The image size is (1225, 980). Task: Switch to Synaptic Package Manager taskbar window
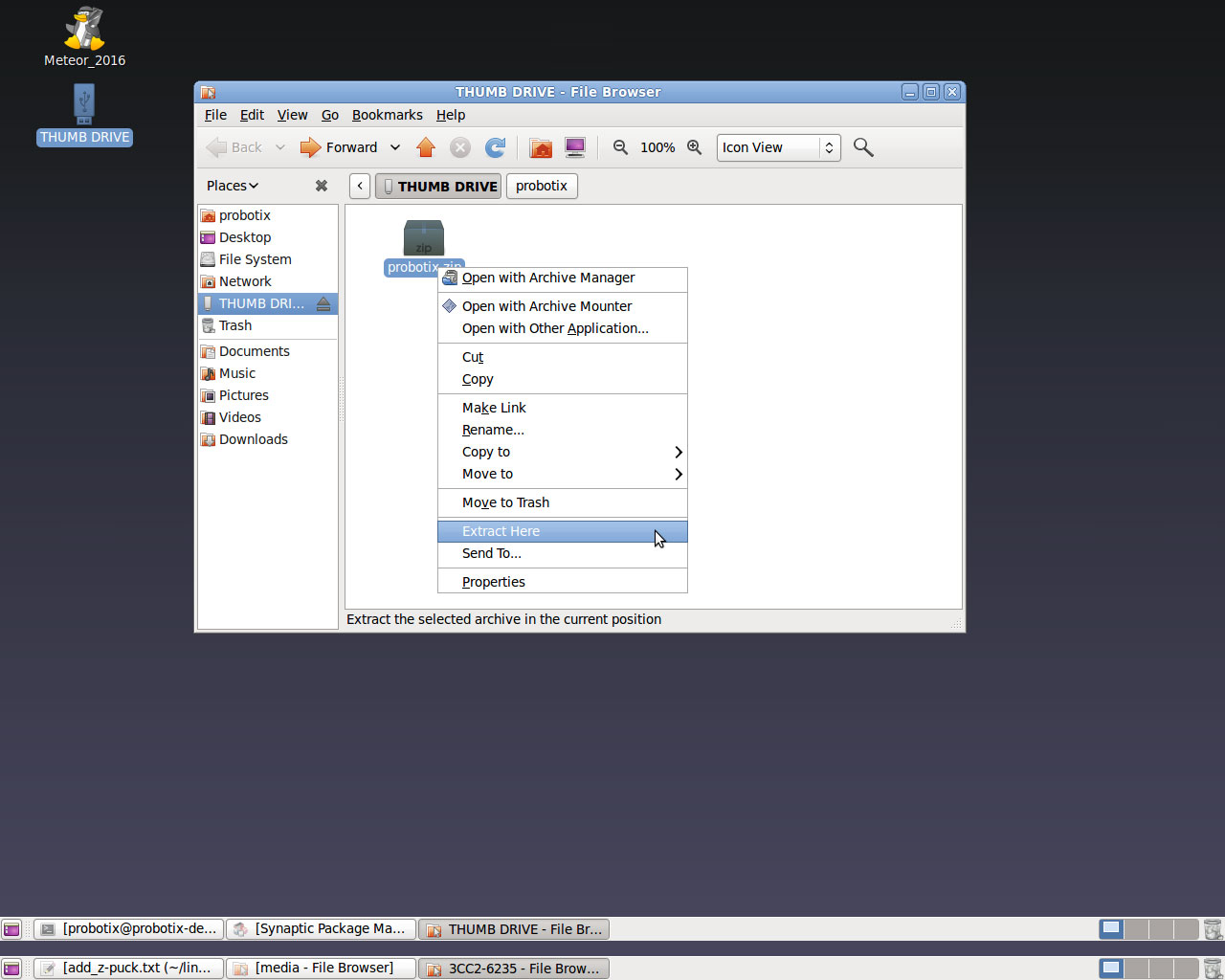(x=321, y=928)
